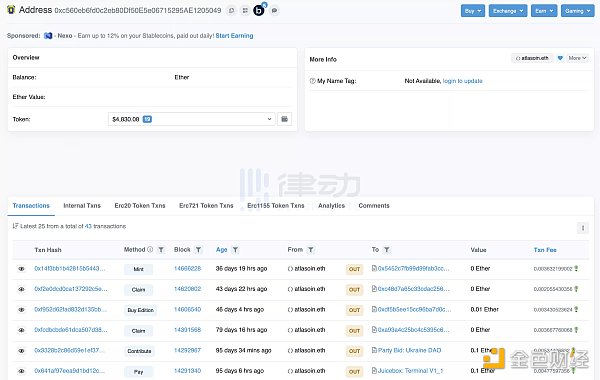Click the Method column info icon

click(150, 250)
